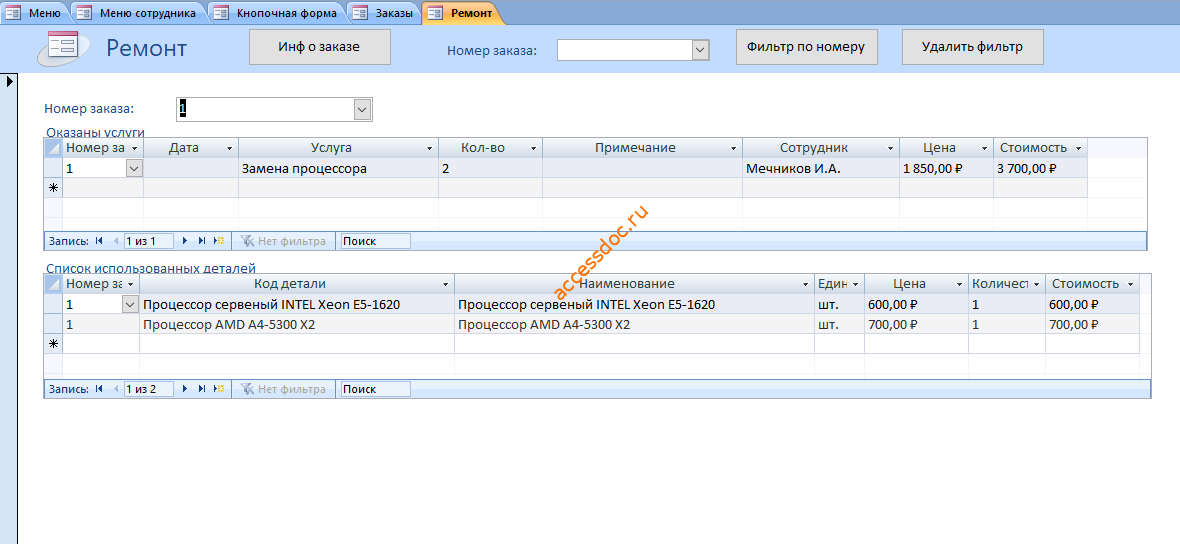Open Код детали column header dropdown arrow

point(446,284)
